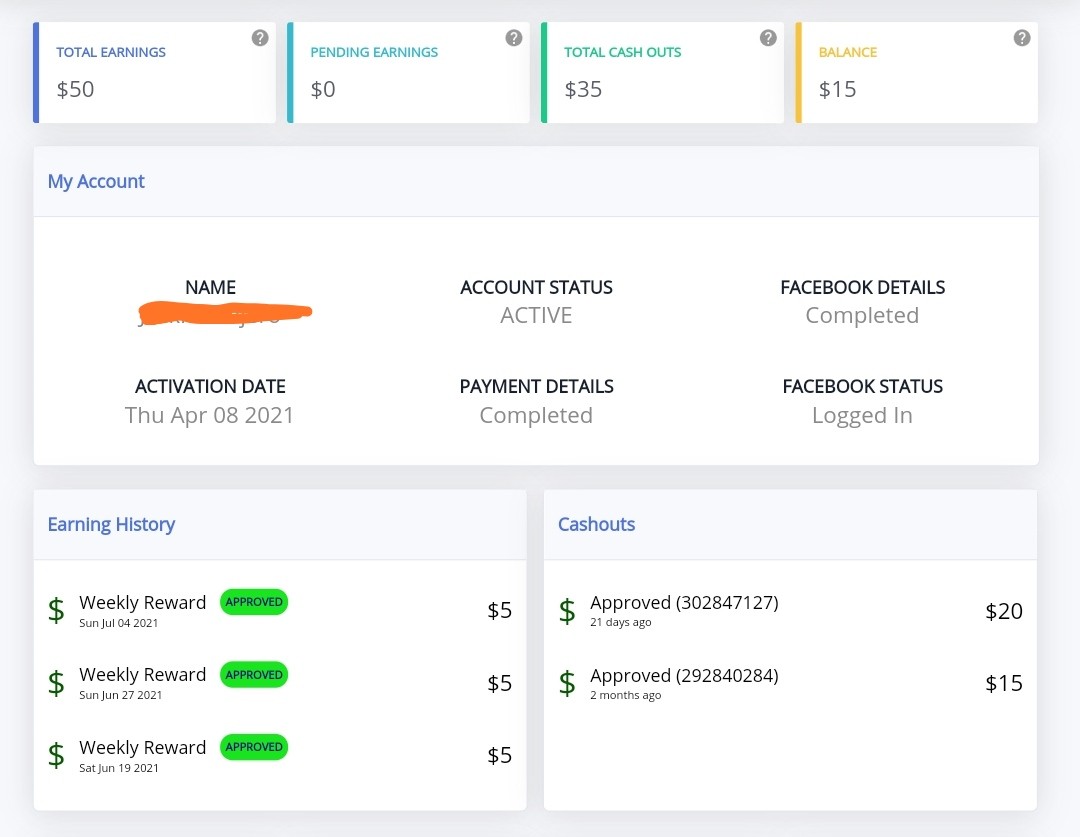The image size is (1080, 837).
Task: Click the Facebook Status Logged In value
Action: point(862,415)
